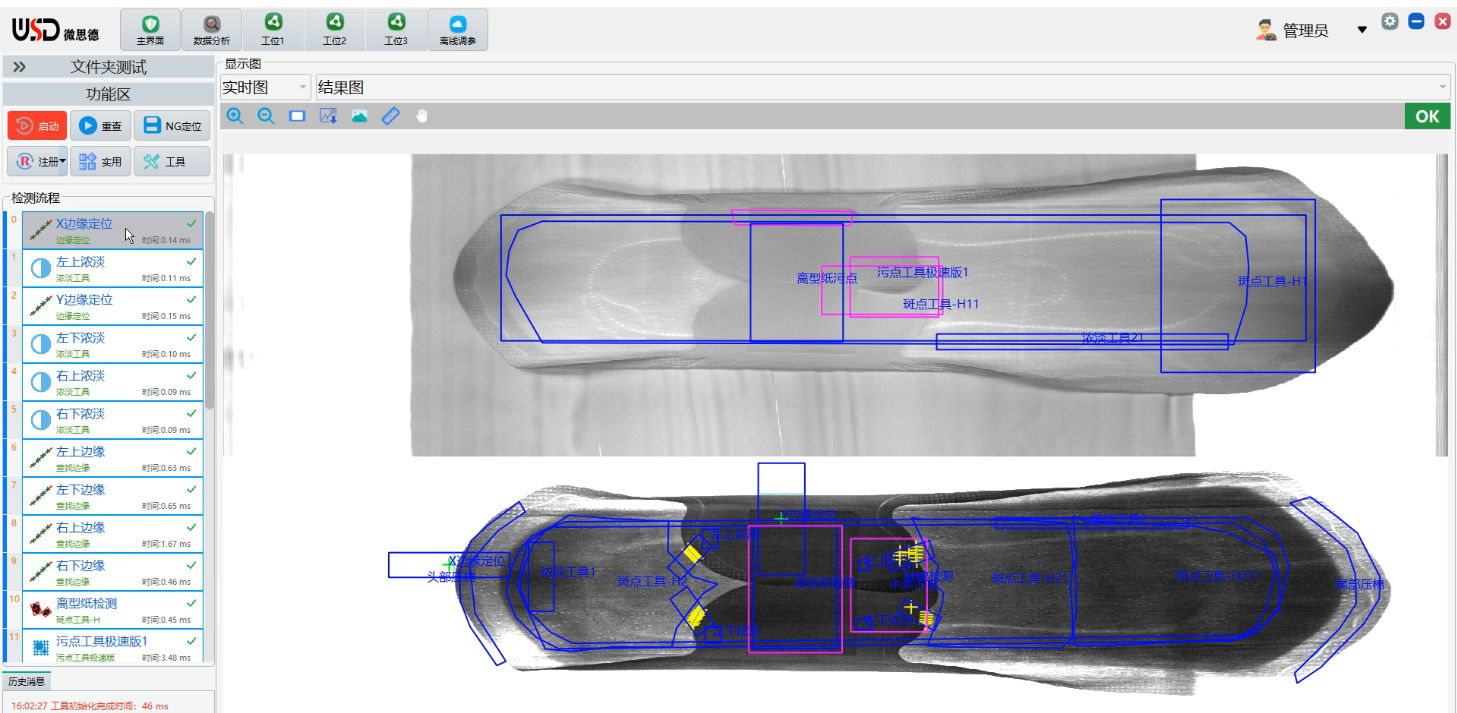Click the zoom out magnifier icon

266,116
